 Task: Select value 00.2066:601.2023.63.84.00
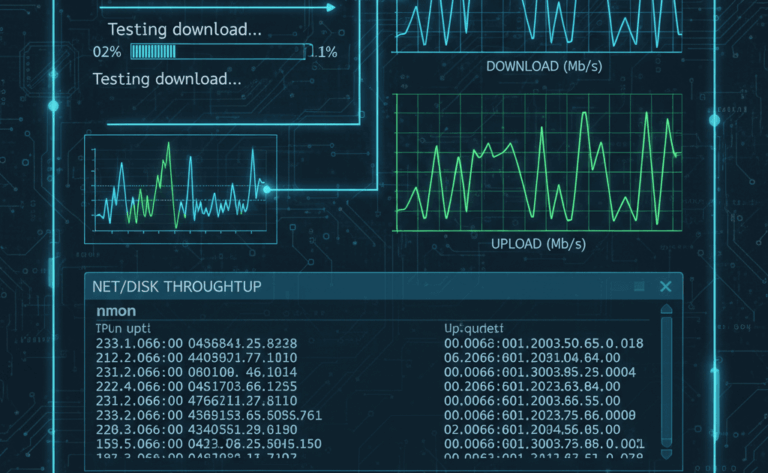click(x=532, y=386)
